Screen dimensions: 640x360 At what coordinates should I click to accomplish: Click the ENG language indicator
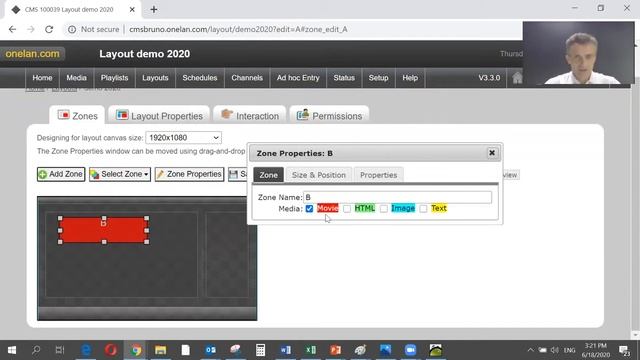coord(569,350)
